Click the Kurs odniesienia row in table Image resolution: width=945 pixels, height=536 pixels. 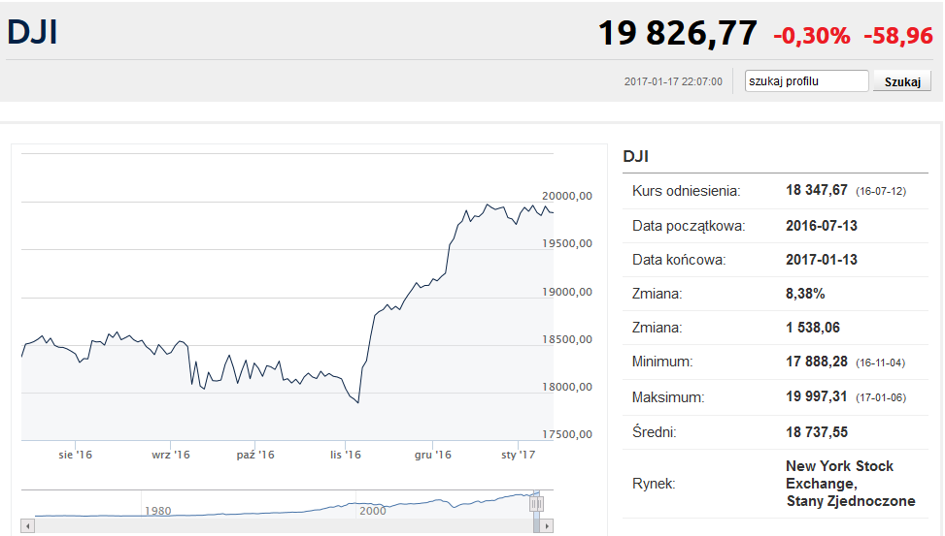click(775, 191)
